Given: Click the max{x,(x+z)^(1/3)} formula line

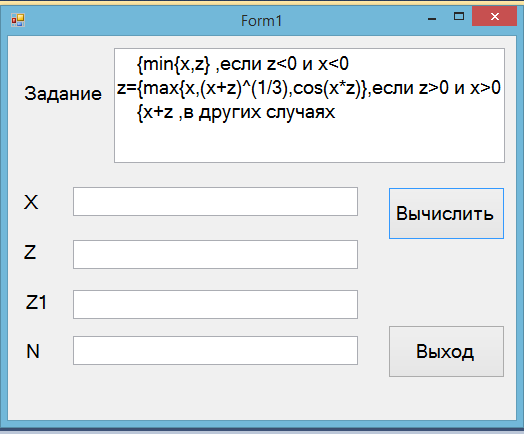Looking at the screenshot, I should pyautogui.click(x=309, y=88).
